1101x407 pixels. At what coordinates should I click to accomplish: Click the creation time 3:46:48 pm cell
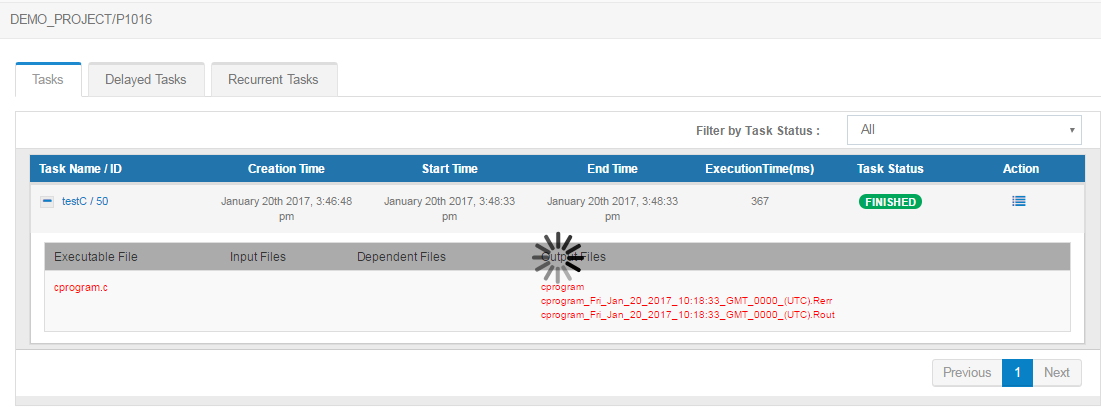tap(286, 208)
